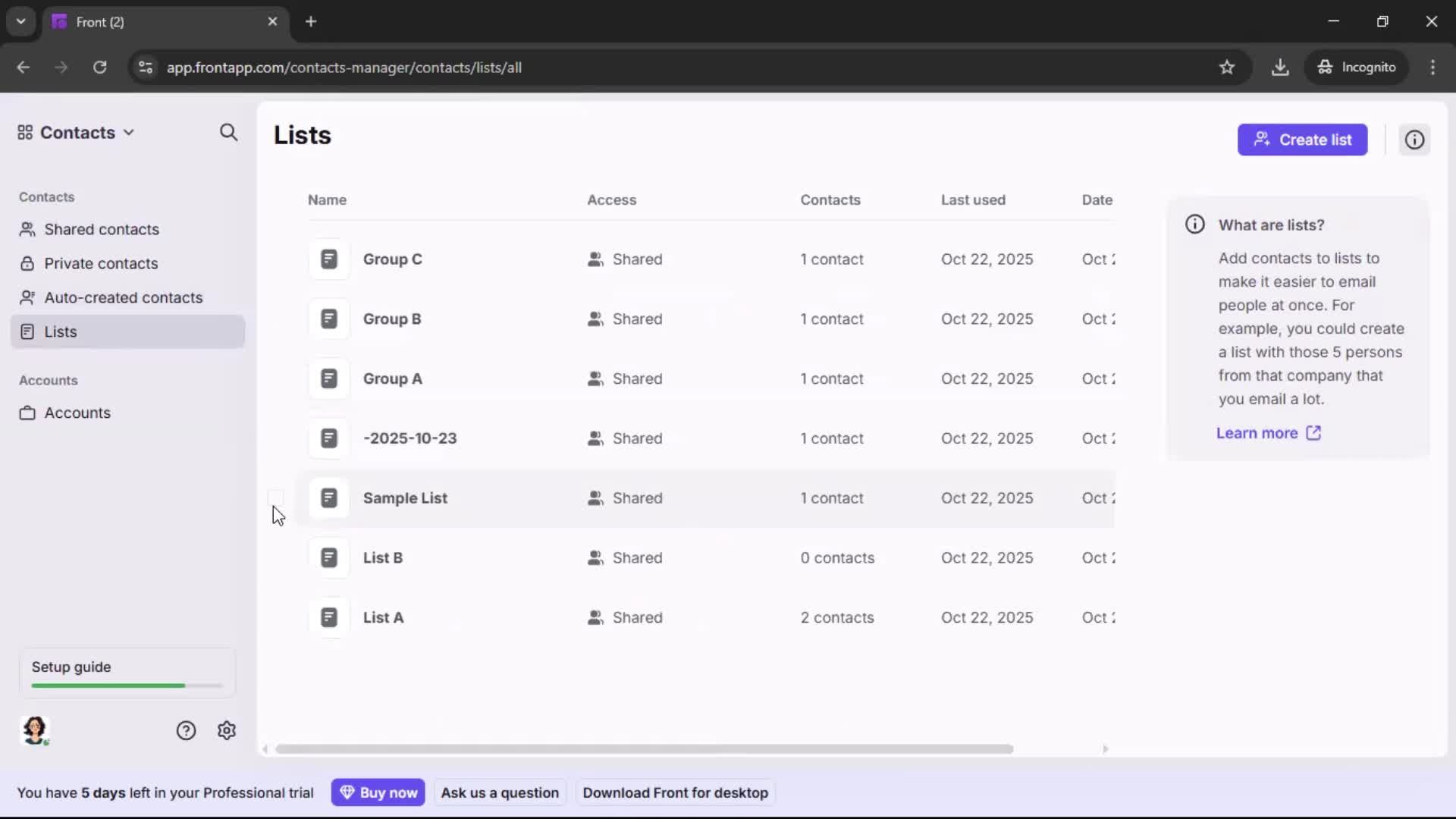Open the search in Contacts panel
Image resolution: width=1456 pixels, height=819 pixels.
pos(228,132)
